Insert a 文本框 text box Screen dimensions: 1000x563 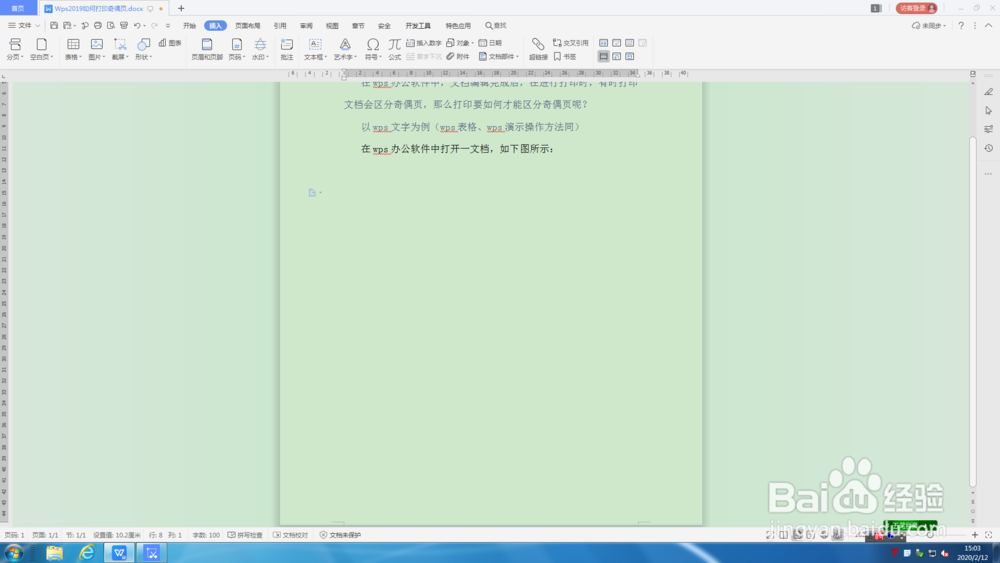point(315,48)
